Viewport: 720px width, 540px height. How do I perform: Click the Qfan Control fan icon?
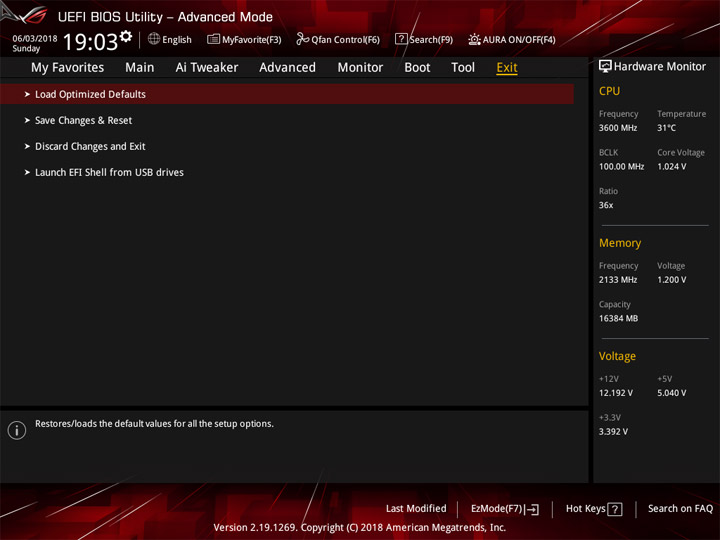[302, 39]
